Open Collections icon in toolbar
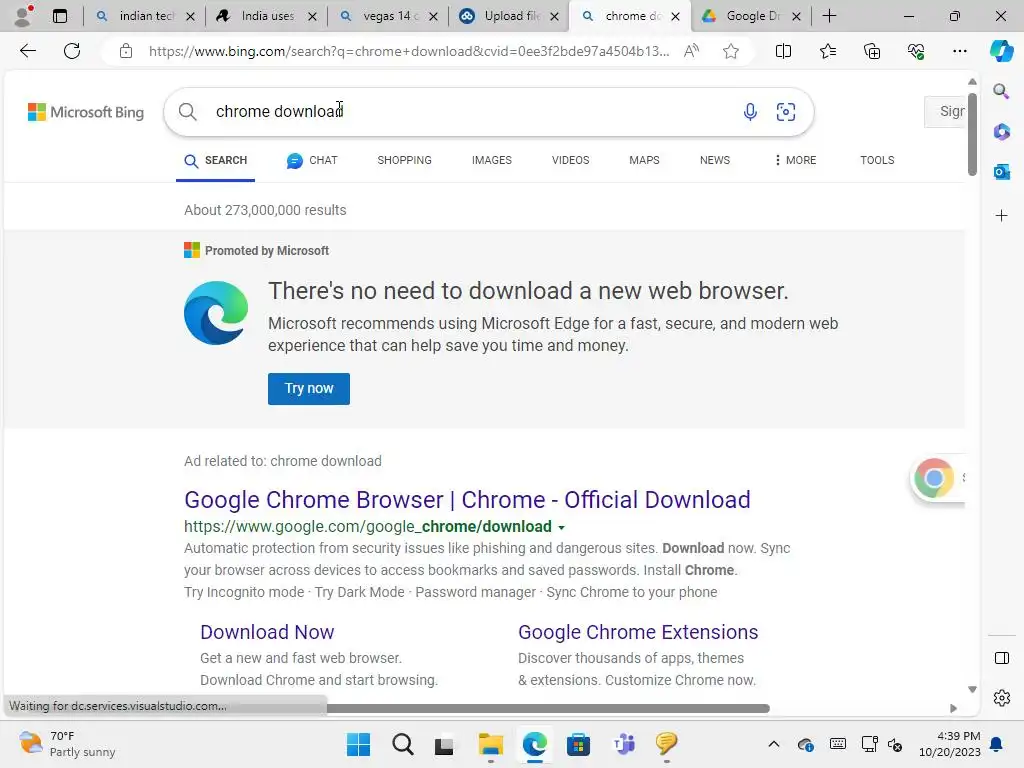 pos(872,51)
